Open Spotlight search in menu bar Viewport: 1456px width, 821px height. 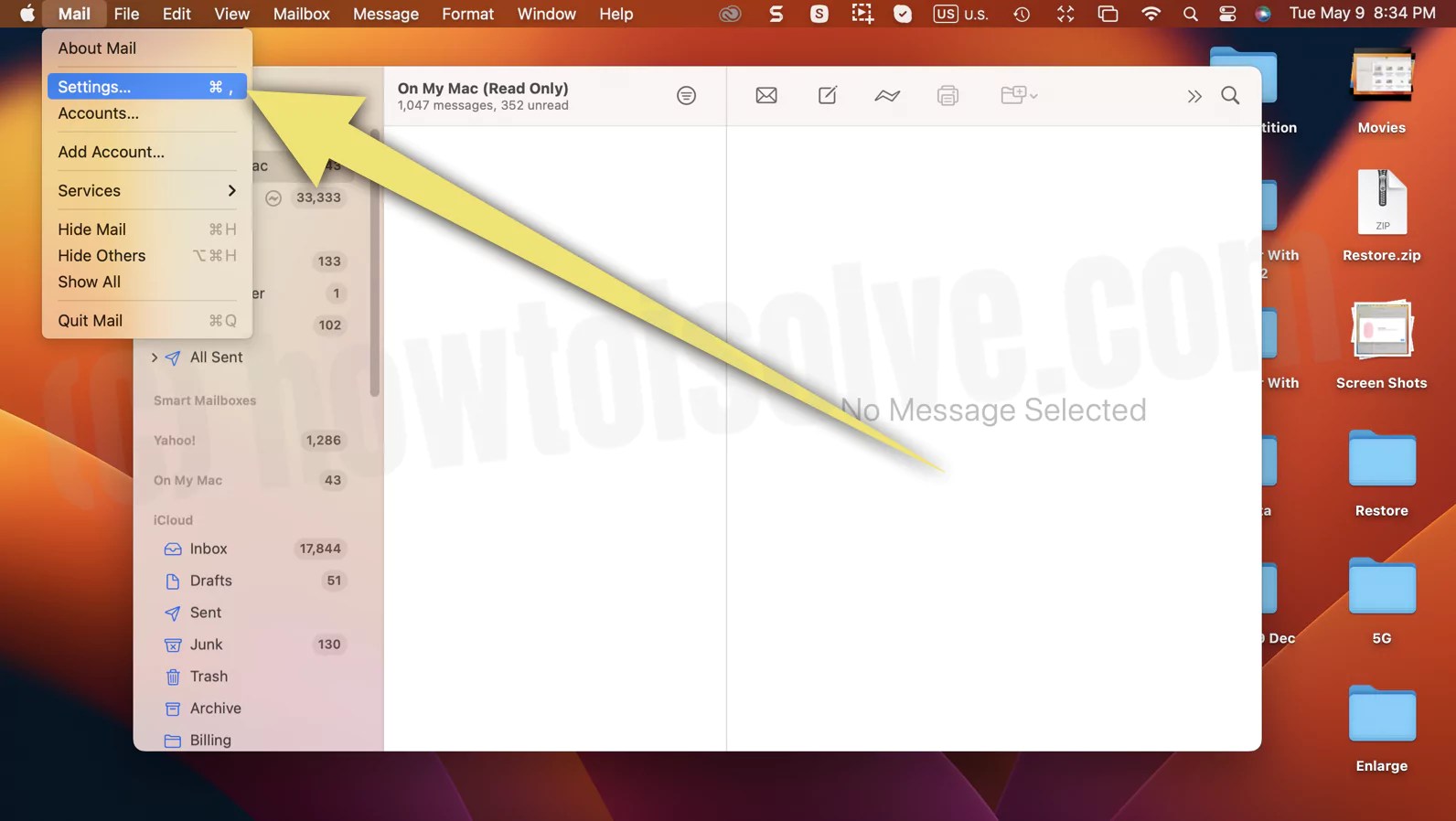pyautogui.click(x=1190, y=14)
